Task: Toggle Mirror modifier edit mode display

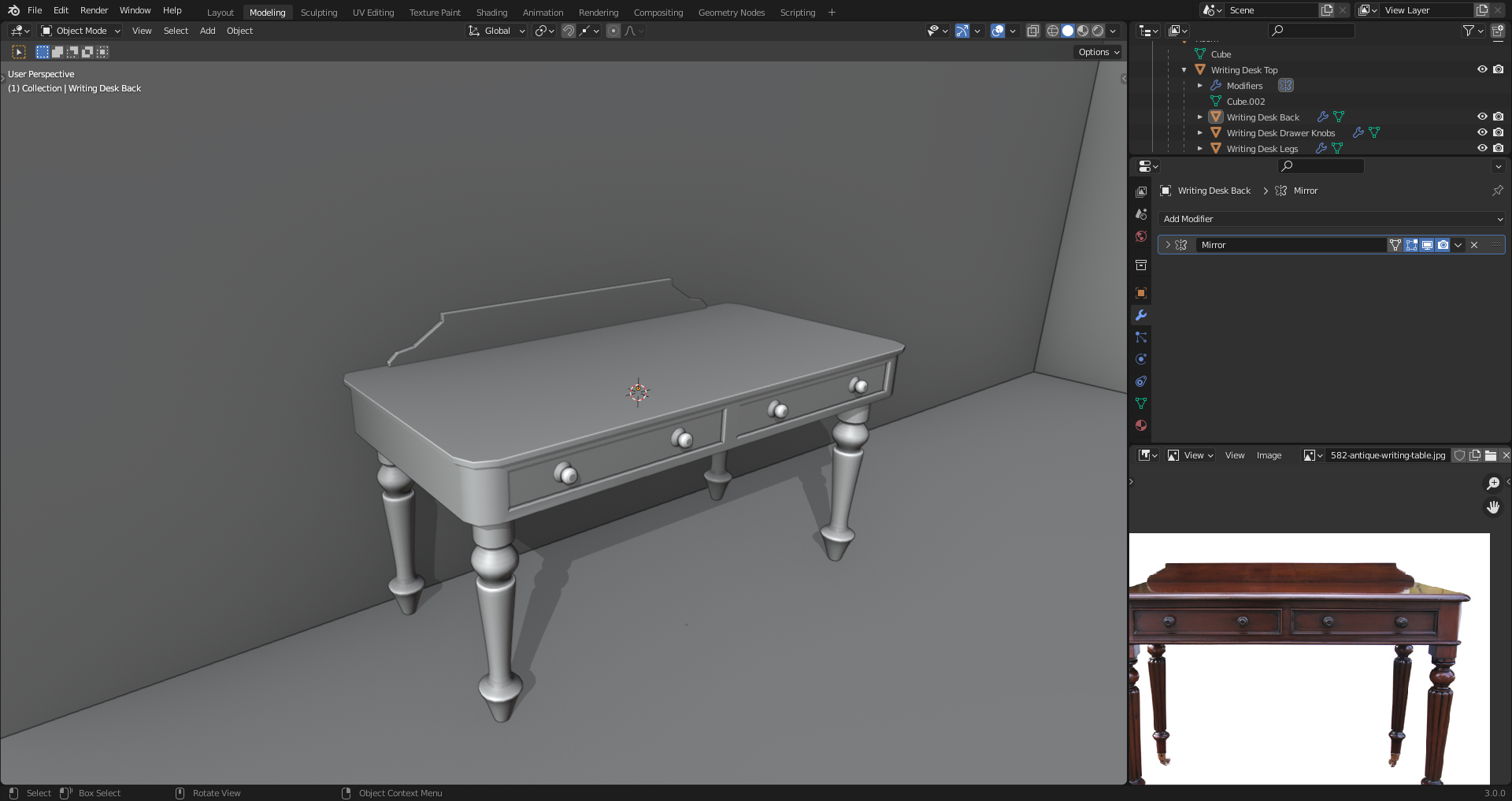Action: point(1411,245)
